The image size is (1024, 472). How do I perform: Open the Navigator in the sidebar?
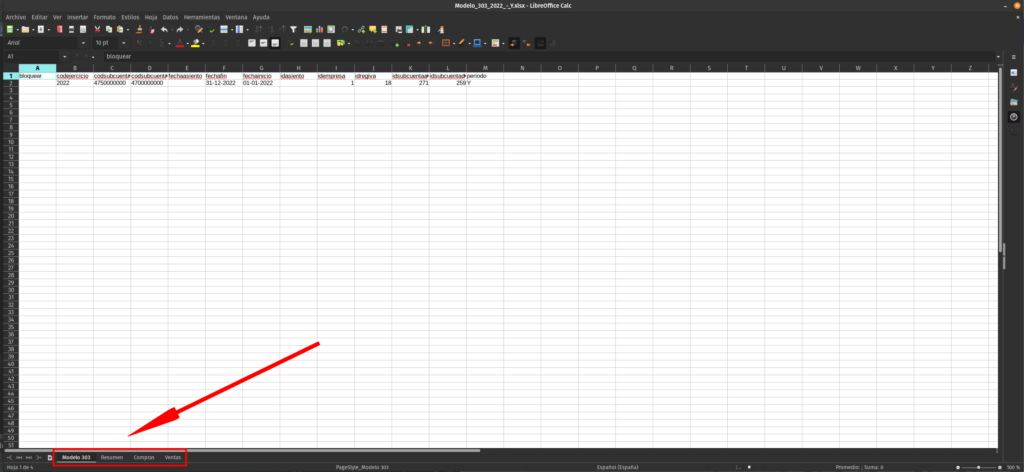tap(1013, 117)
